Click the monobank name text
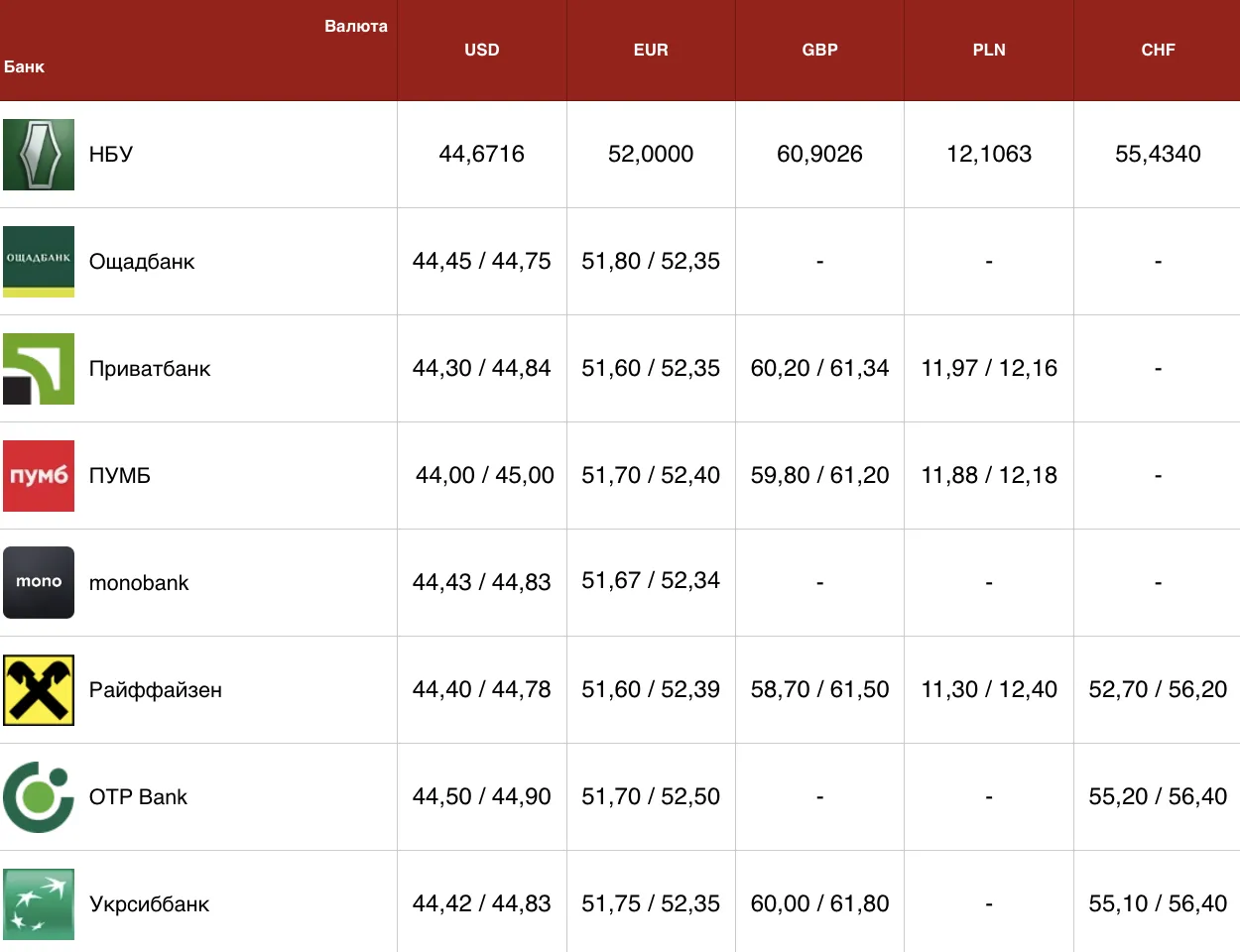The image size is (1240, 952). 139,583
